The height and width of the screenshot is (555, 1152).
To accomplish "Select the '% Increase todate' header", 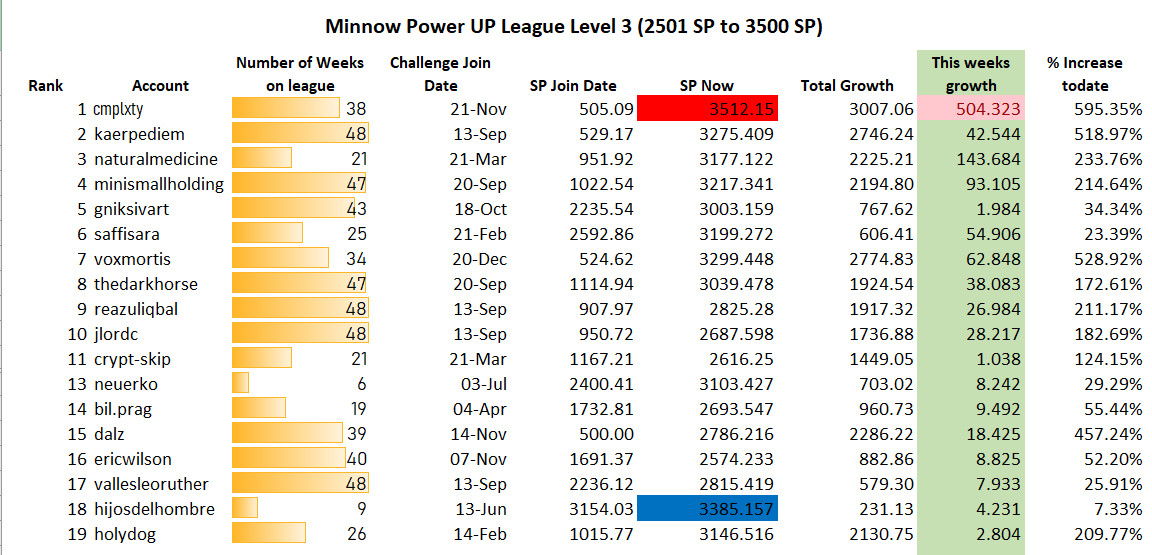I will click(x=1084, y=74).
